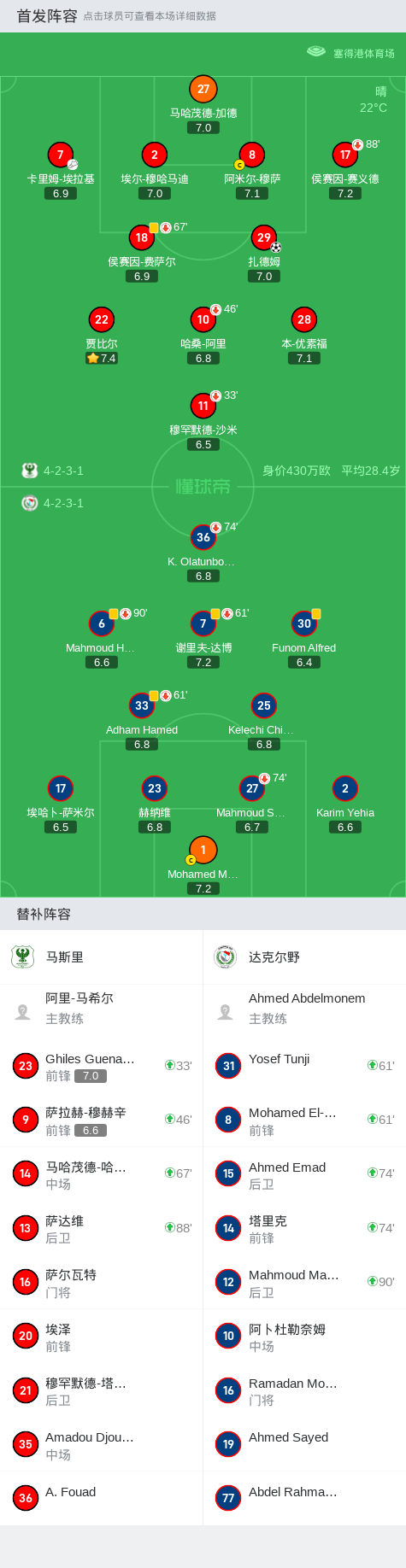Open 达克尔野 team header
The image size is (406, 1568).
[x=304, y=957]
